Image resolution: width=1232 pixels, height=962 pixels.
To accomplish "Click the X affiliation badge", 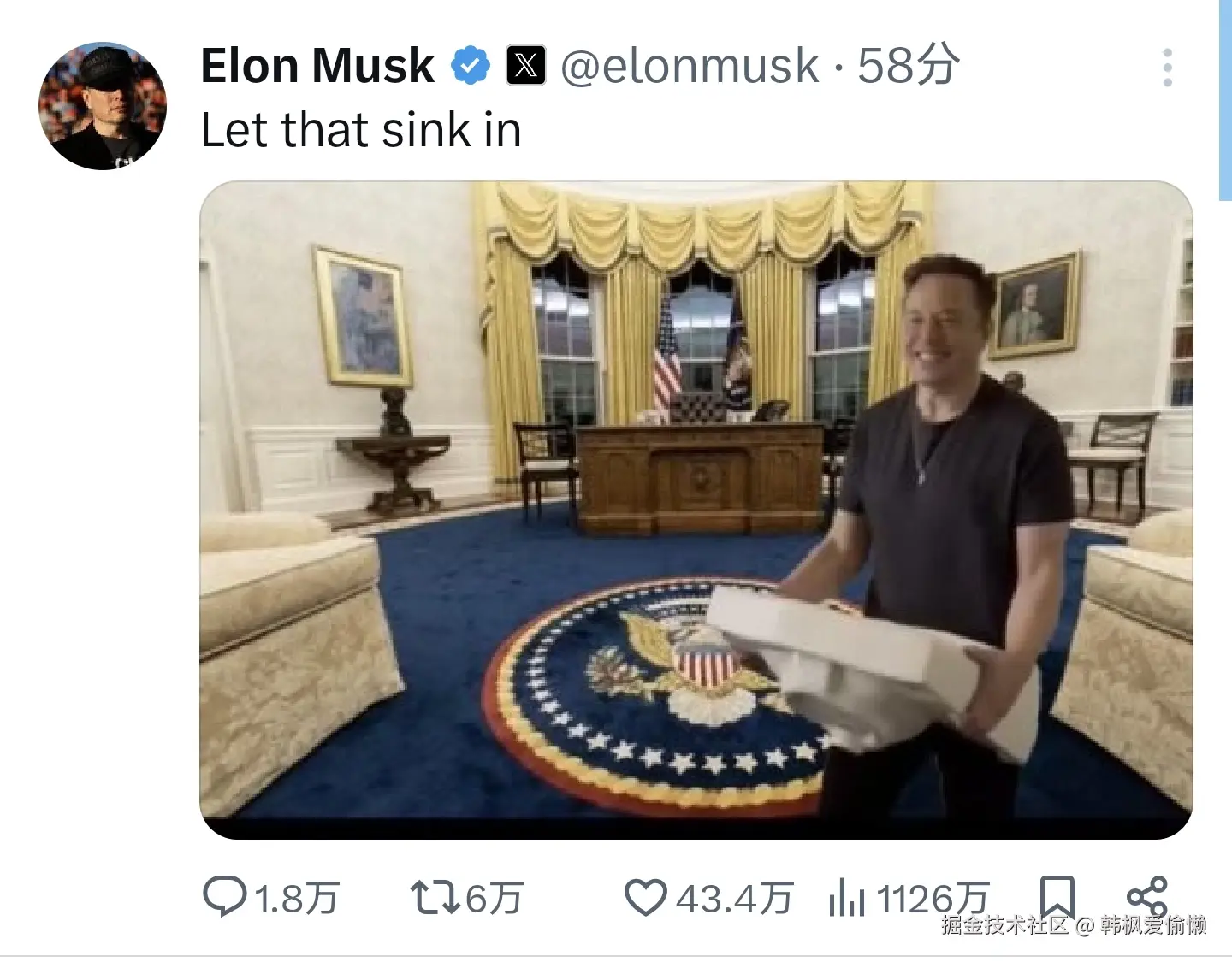I will (x=526, y=65).
